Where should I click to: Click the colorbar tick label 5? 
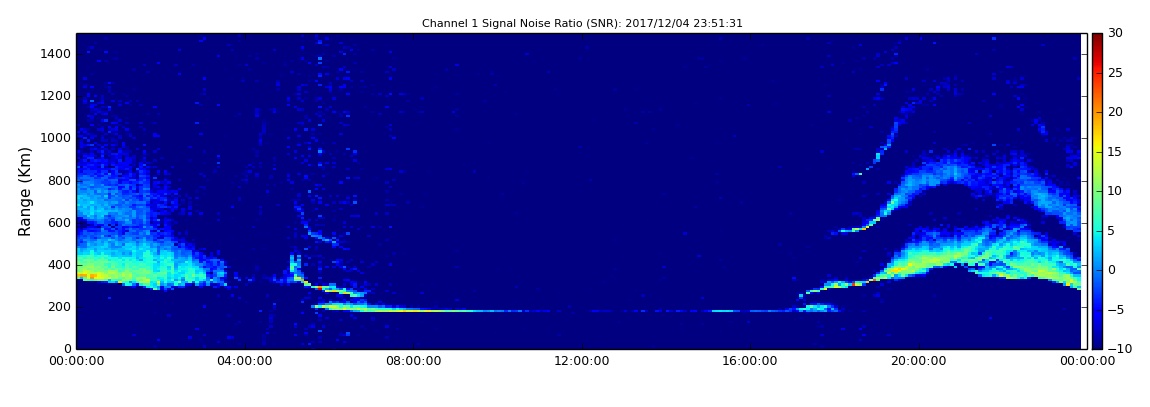coord(1112,230)
